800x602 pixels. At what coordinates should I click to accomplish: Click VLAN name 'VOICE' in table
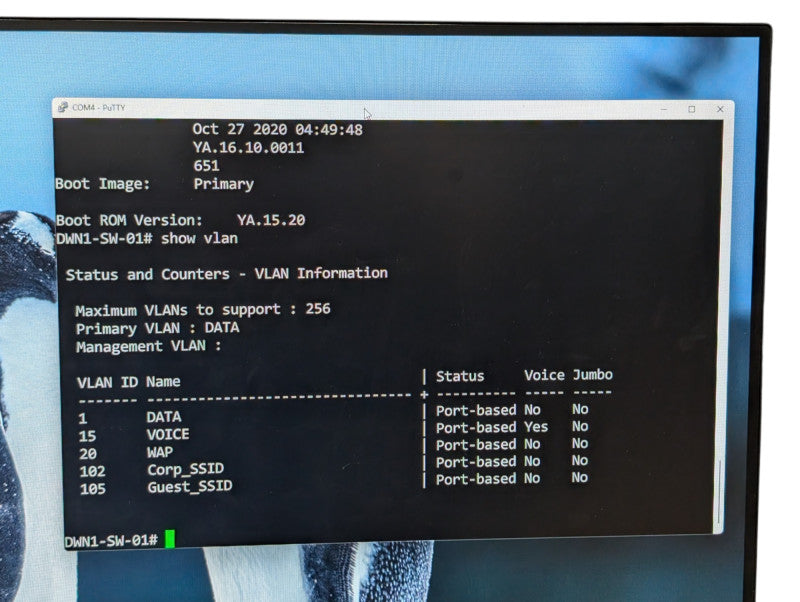168,435
